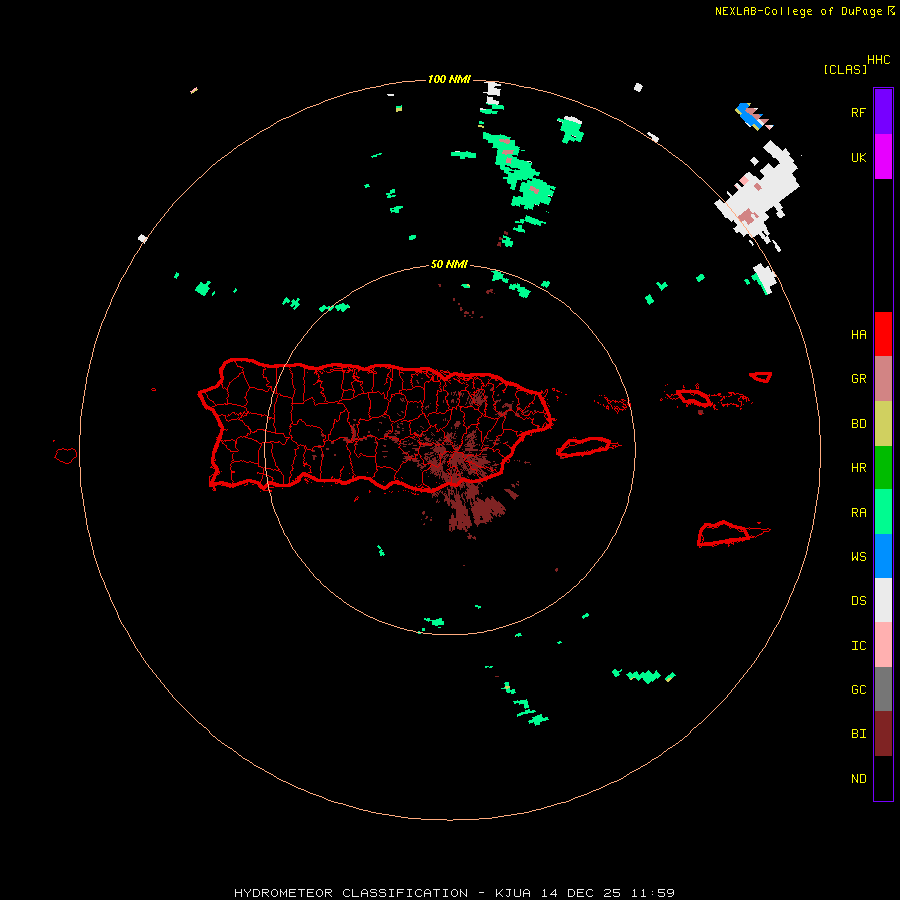Image resolution: width=900 pixels, height=900 pixels.
Task: Click the large green rain cell north
Action: [519, 170]
